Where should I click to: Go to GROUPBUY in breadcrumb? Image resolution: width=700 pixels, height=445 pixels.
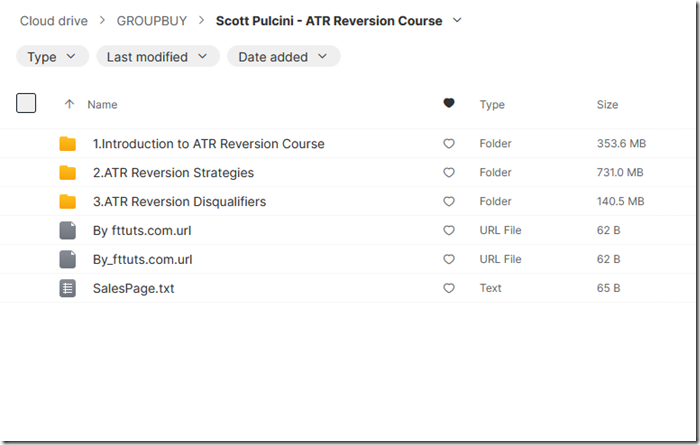point(152,21)
